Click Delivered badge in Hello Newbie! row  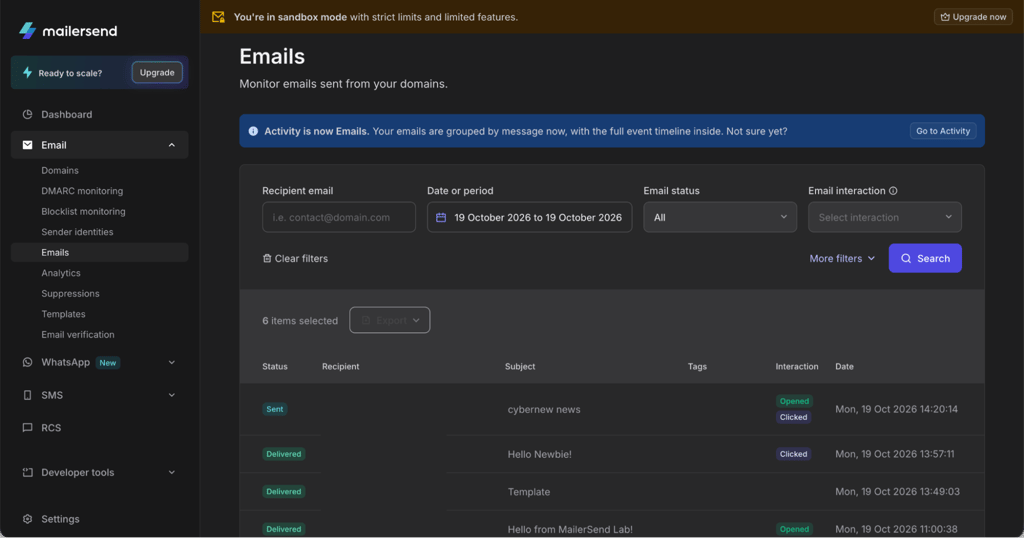pyautogui.click(x=283, y=454)
